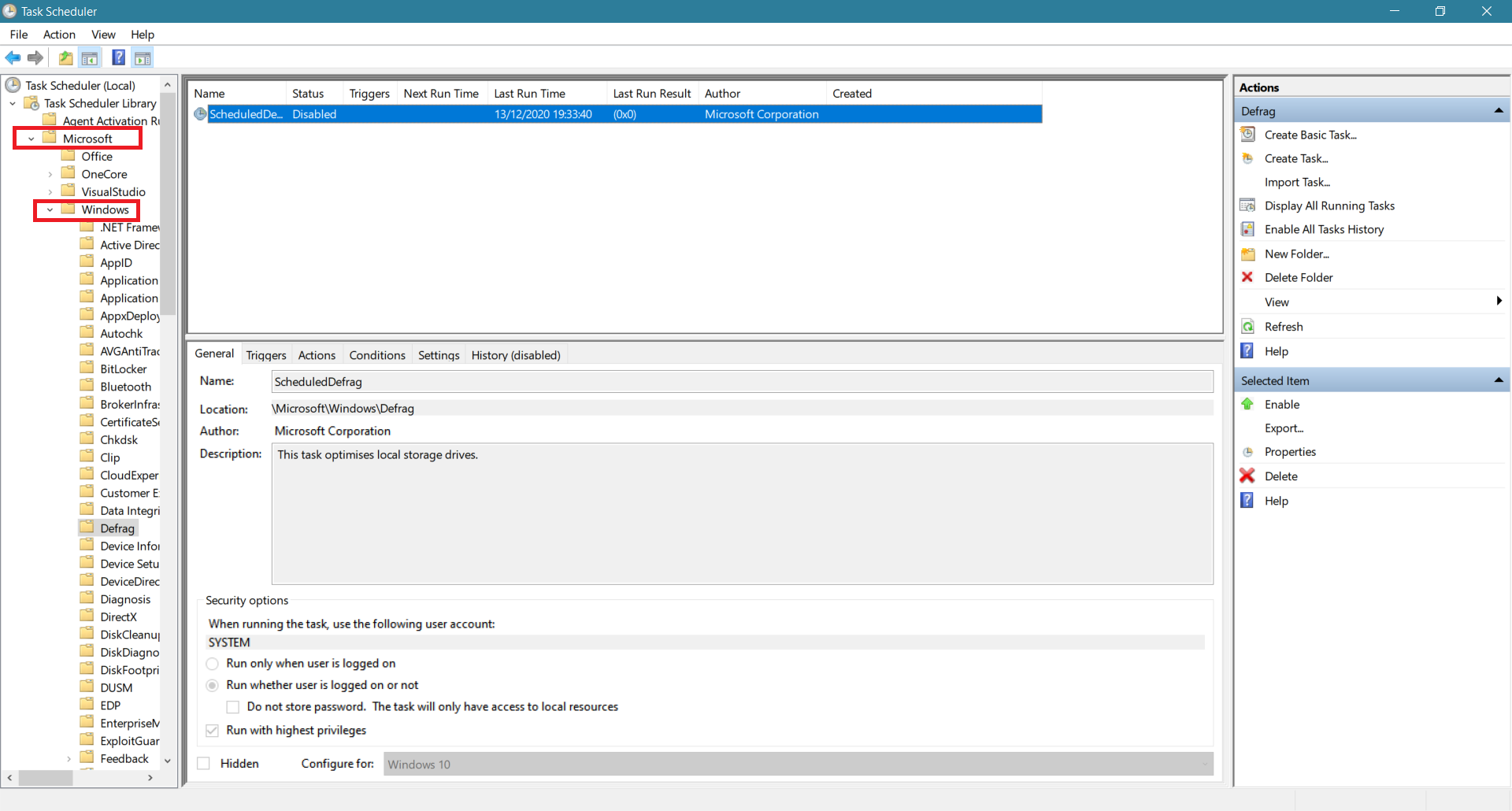
Task: Switch to the Settings tab
Action: click(x=439, y=355)
